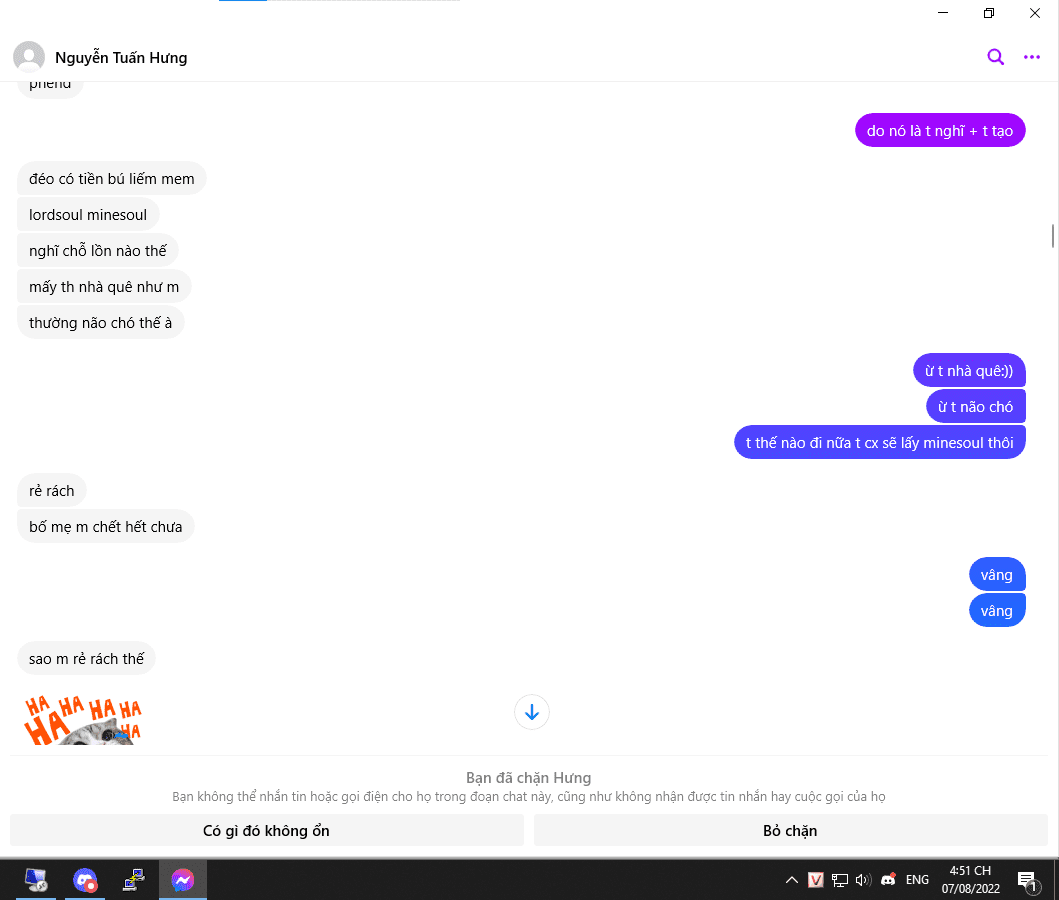
Task: Select message "ừ t nhà quê:))"
Action: tap(969, 371)
